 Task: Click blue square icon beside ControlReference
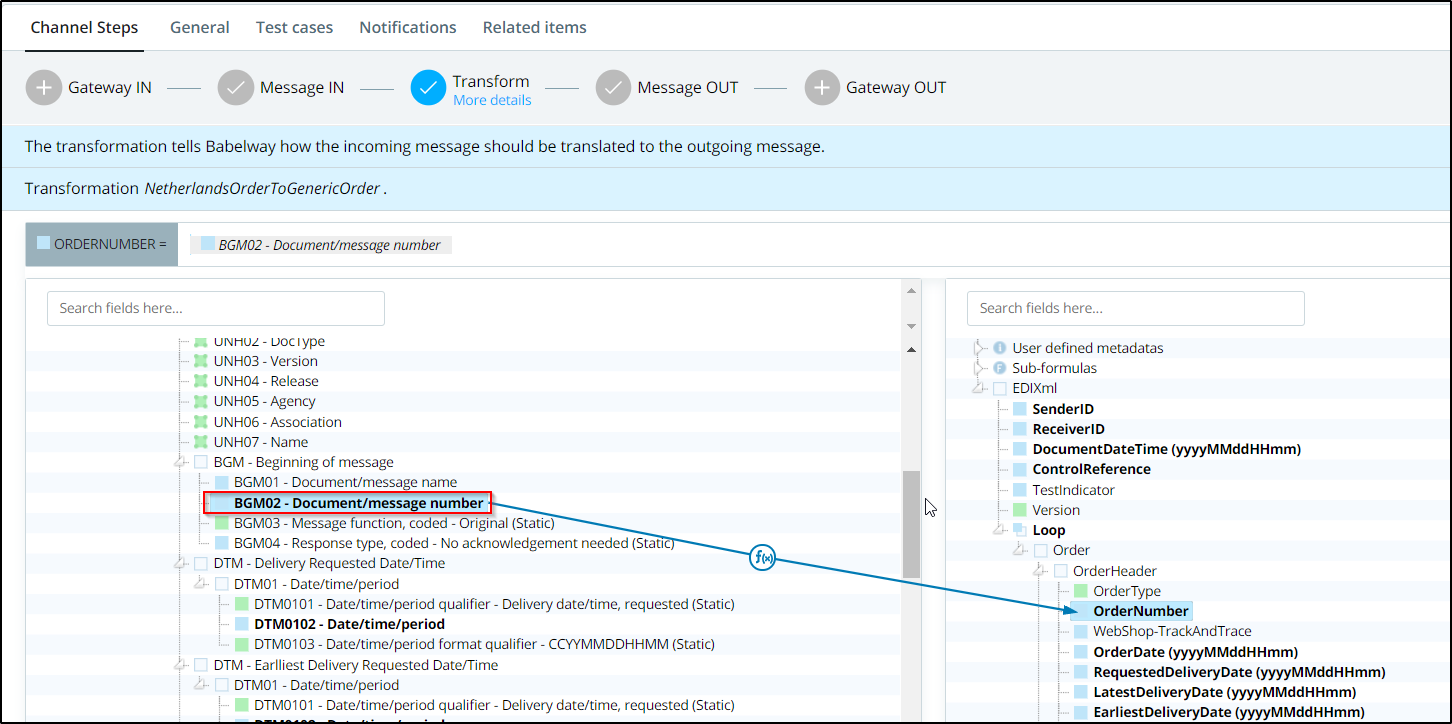coord(1020,469)
